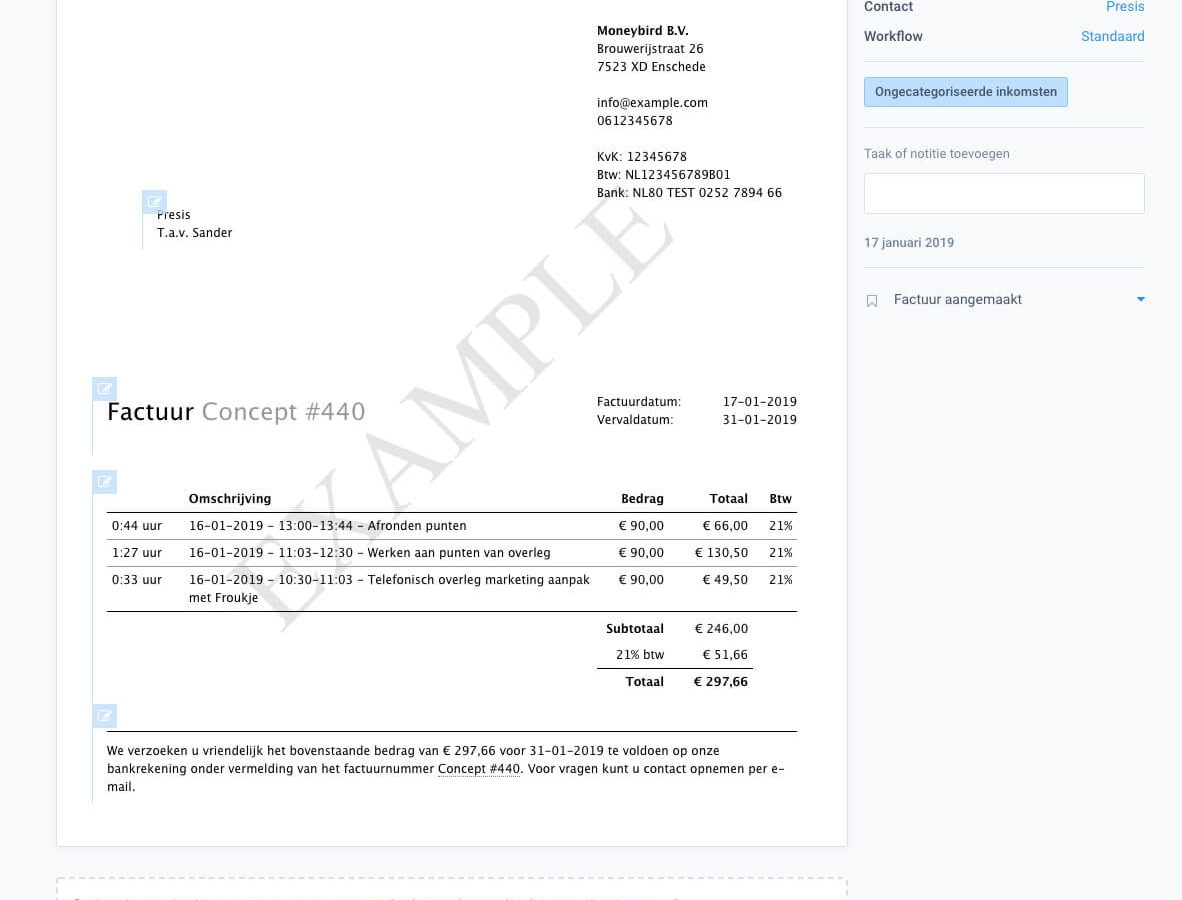Click the 17 januari 2019 date in the sidebar
Screen dimensions: 1182x900
pyautogui.click(x=909, y=243)
